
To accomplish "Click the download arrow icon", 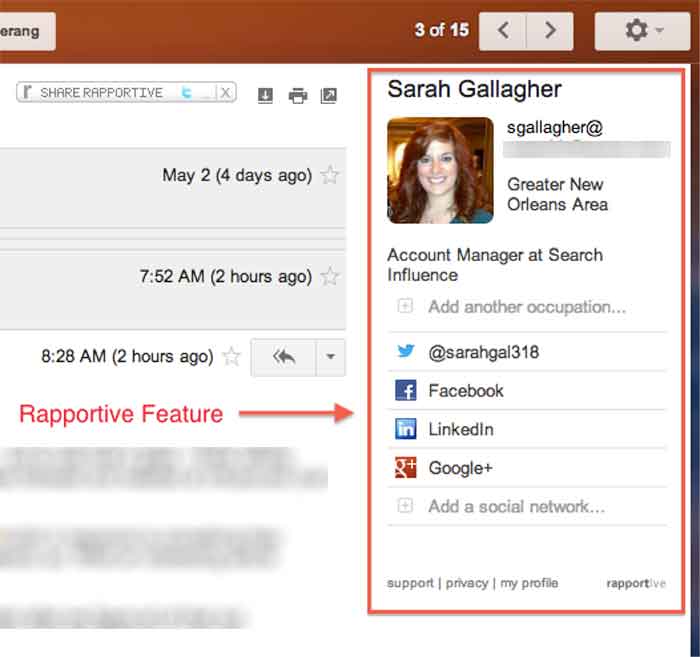I will click(x=265, y=96).
